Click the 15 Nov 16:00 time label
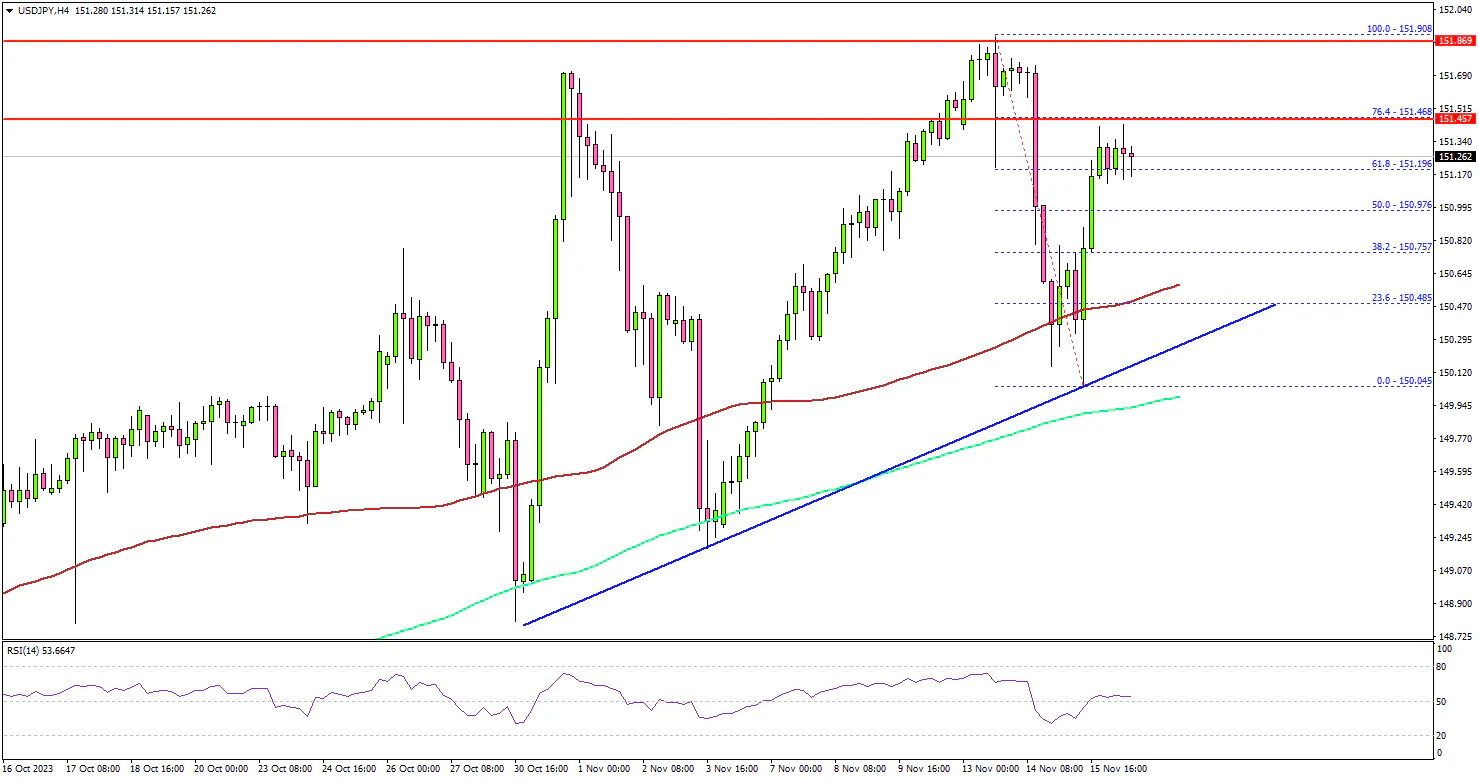 pyautogui.click(x=1119, y=769)
